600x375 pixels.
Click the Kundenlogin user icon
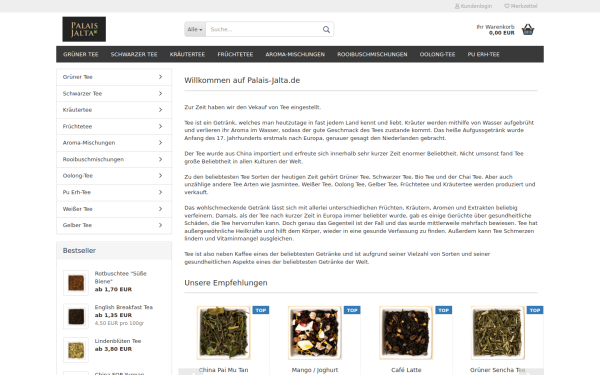(x=457, y=6)
